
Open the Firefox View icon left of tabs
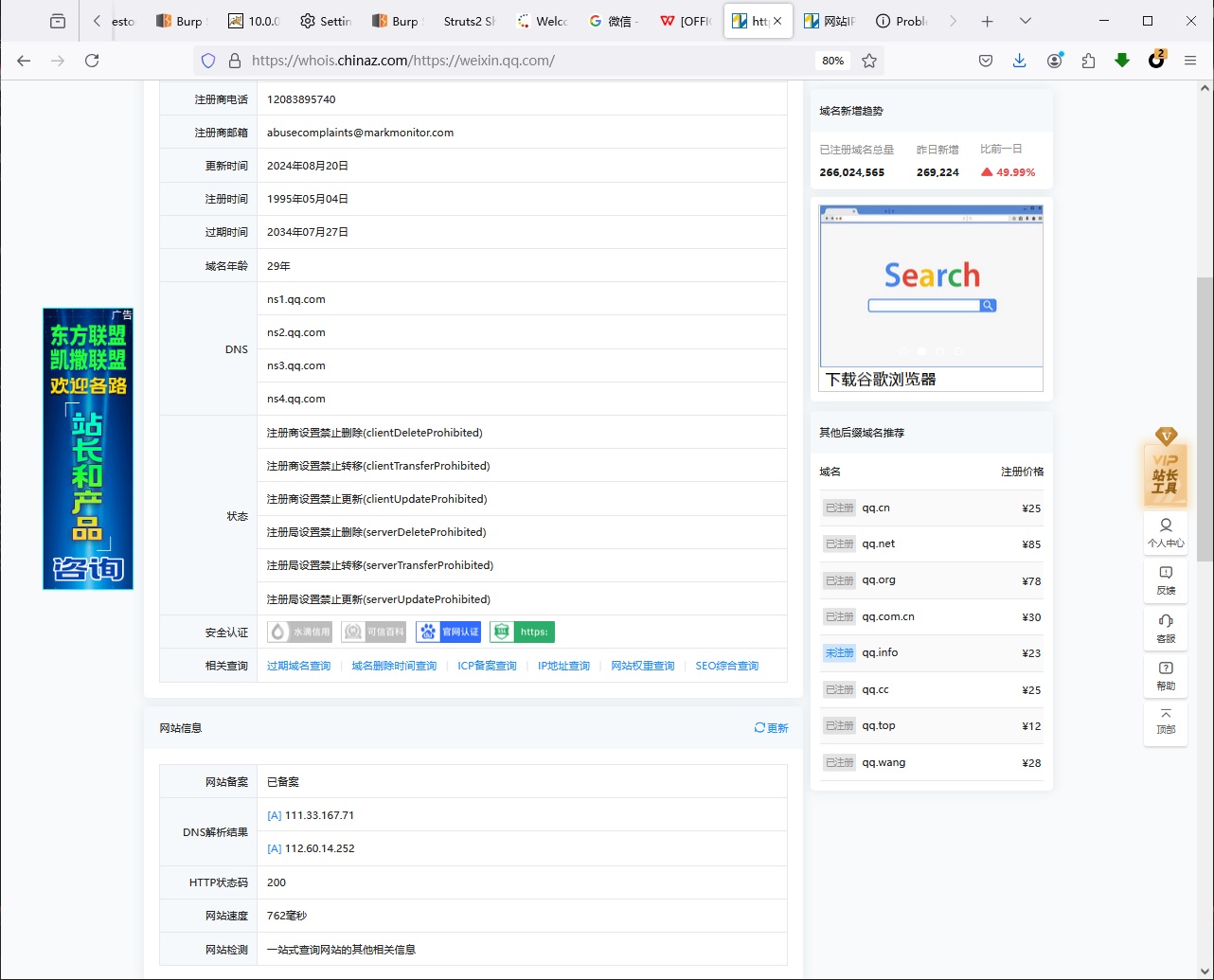[58, 21]
